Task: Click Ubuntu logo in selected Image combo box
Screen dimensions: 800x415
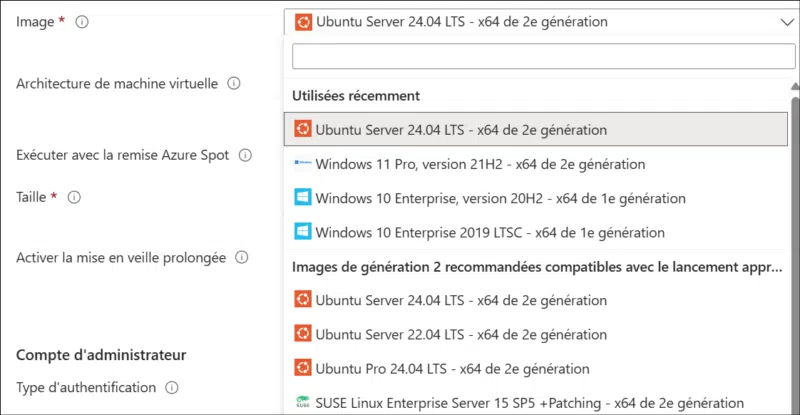Action: coord(303,21)
